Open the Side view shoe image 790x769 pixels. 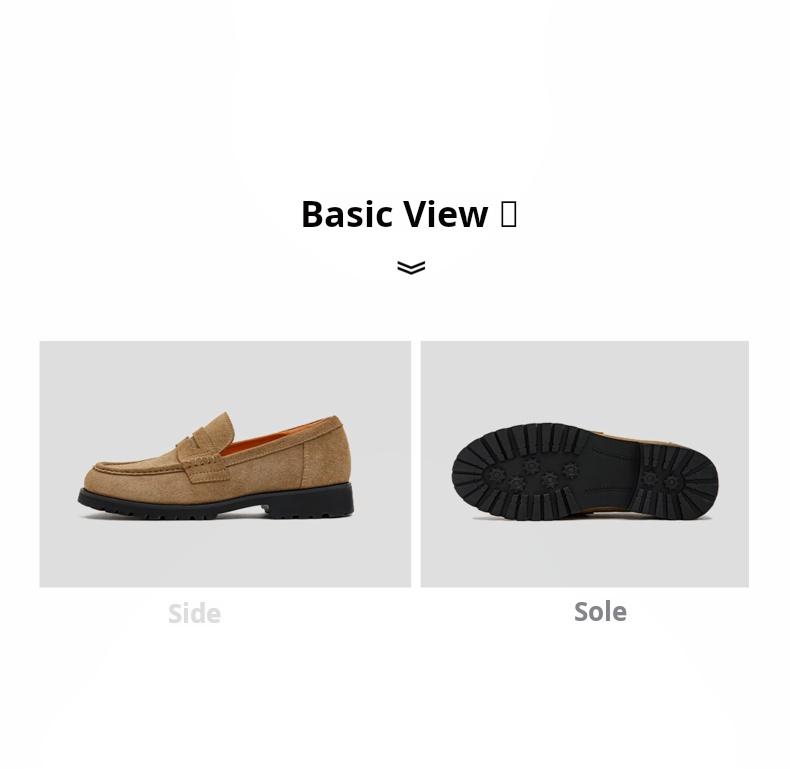tap(225, 464)
